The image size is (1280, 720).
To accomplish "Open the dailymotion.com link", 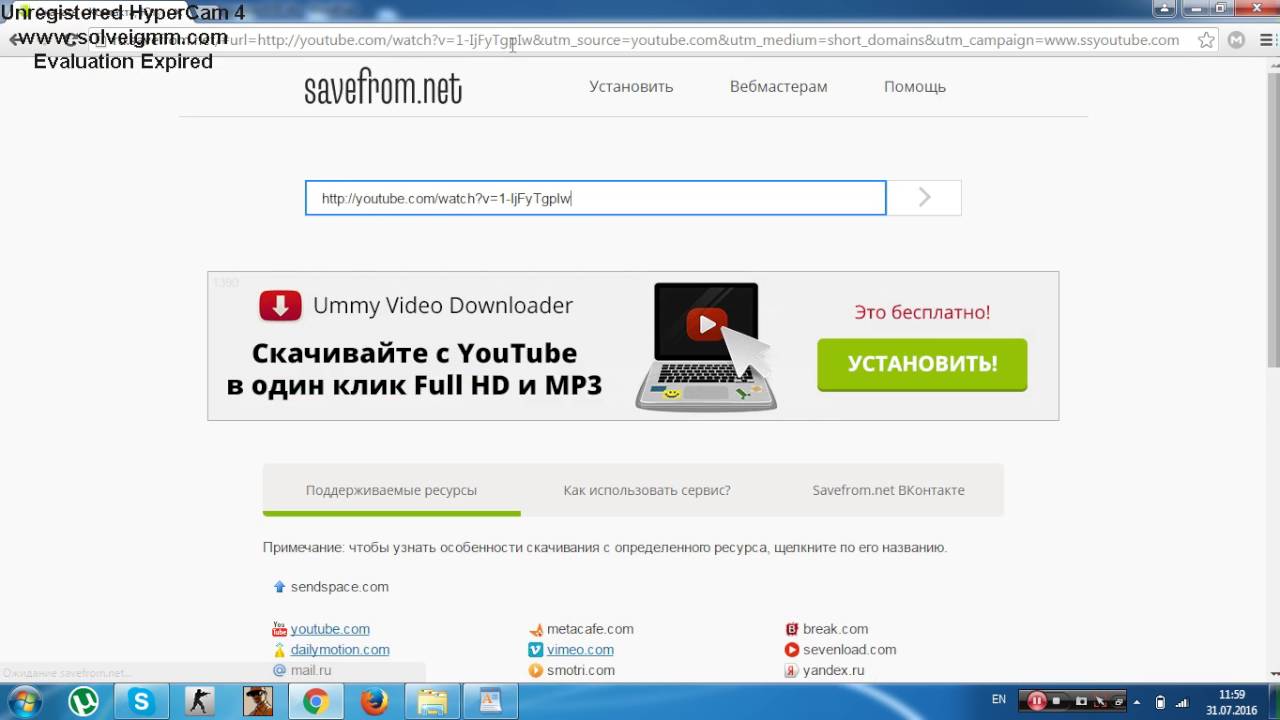I will [340, 650].
